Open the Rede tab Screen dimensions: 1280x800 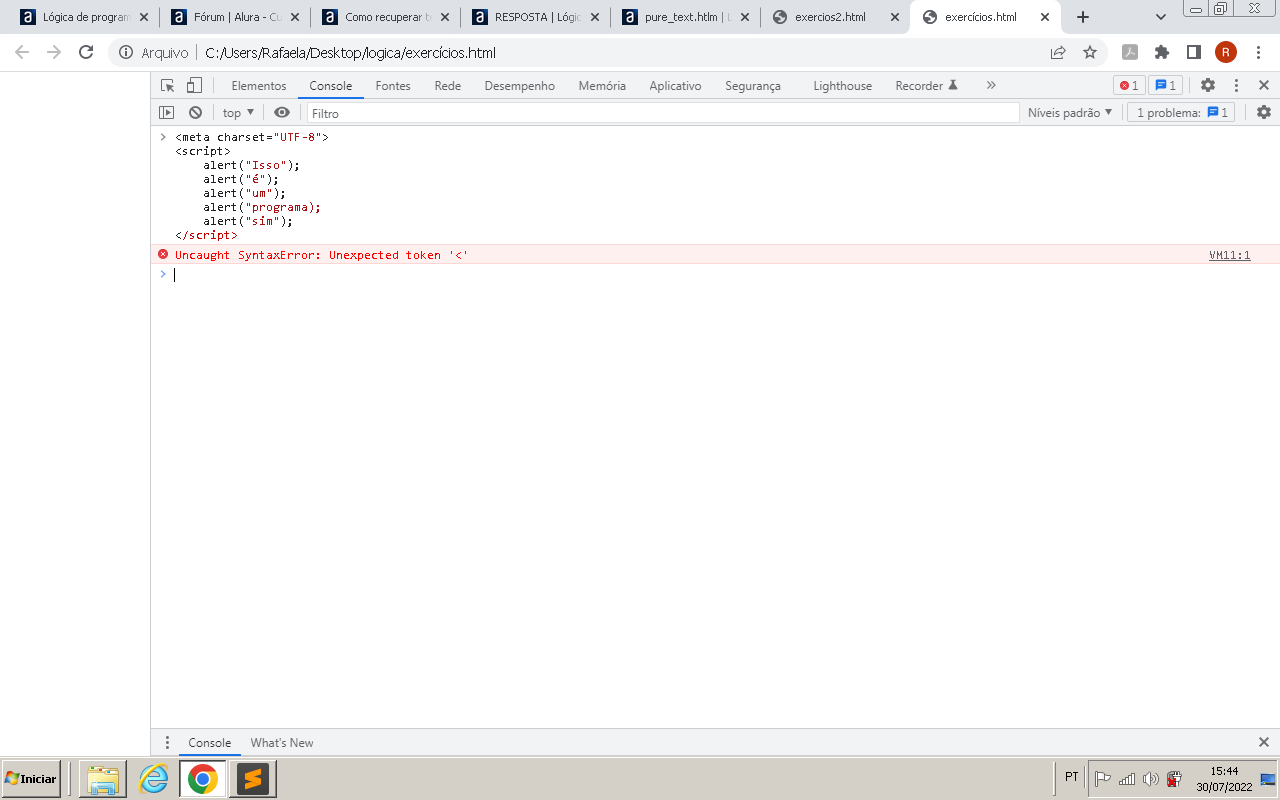point(448,86)
